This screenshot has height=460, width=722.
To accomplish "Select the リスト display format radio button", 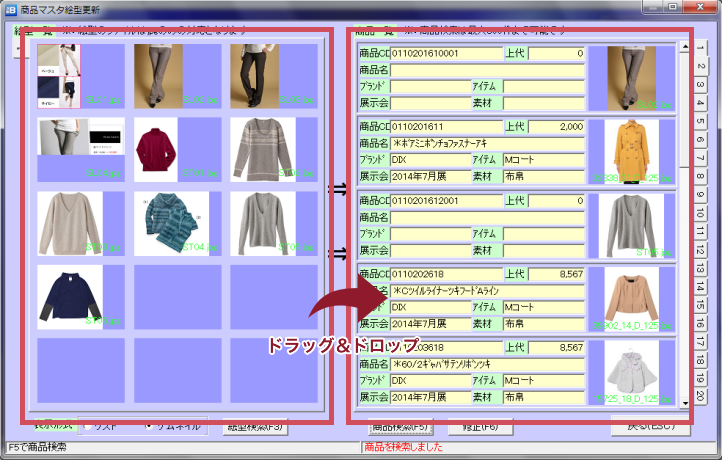I will click(86, 425).
